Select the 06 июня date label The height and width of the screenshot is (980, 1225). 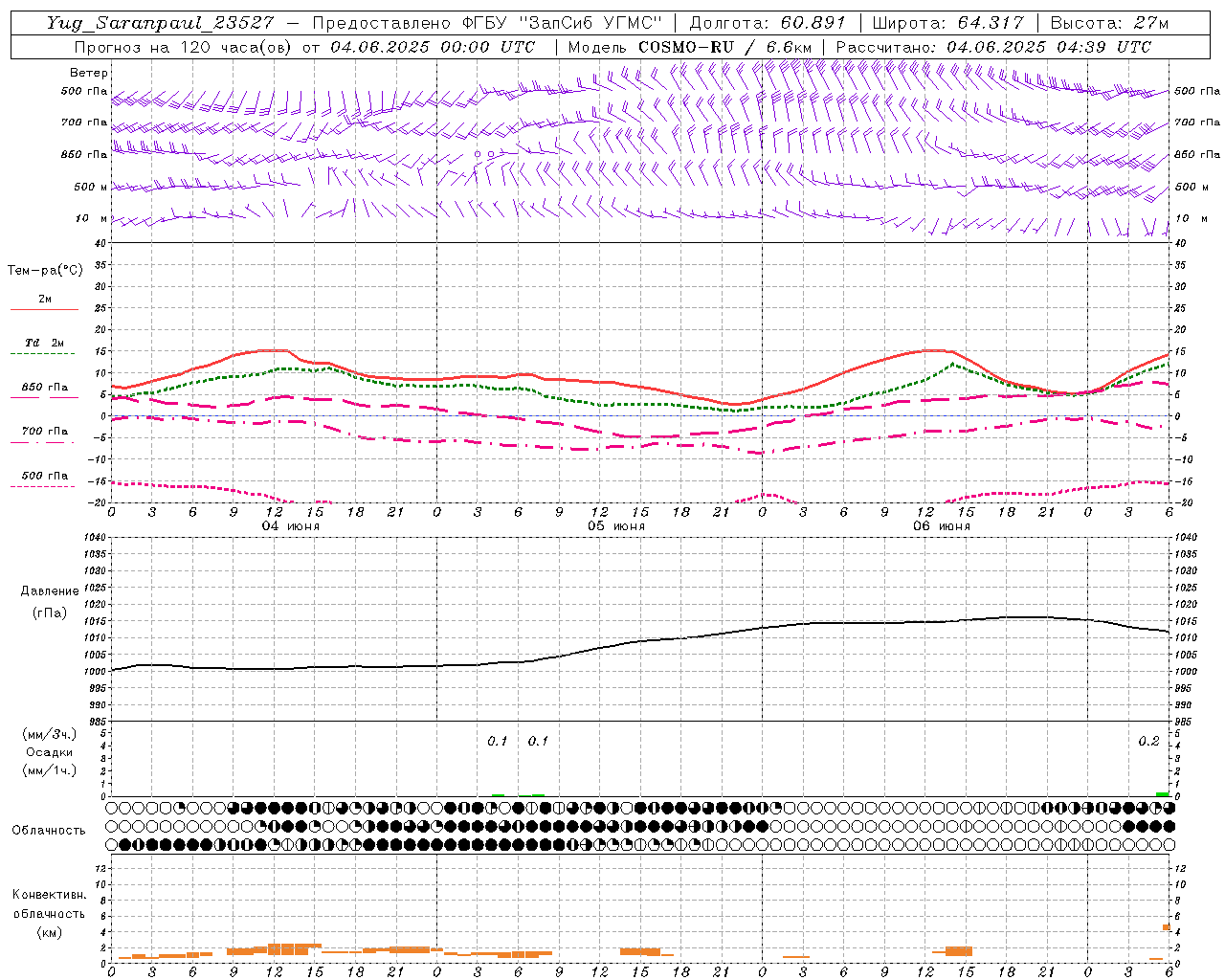[941, 526]
